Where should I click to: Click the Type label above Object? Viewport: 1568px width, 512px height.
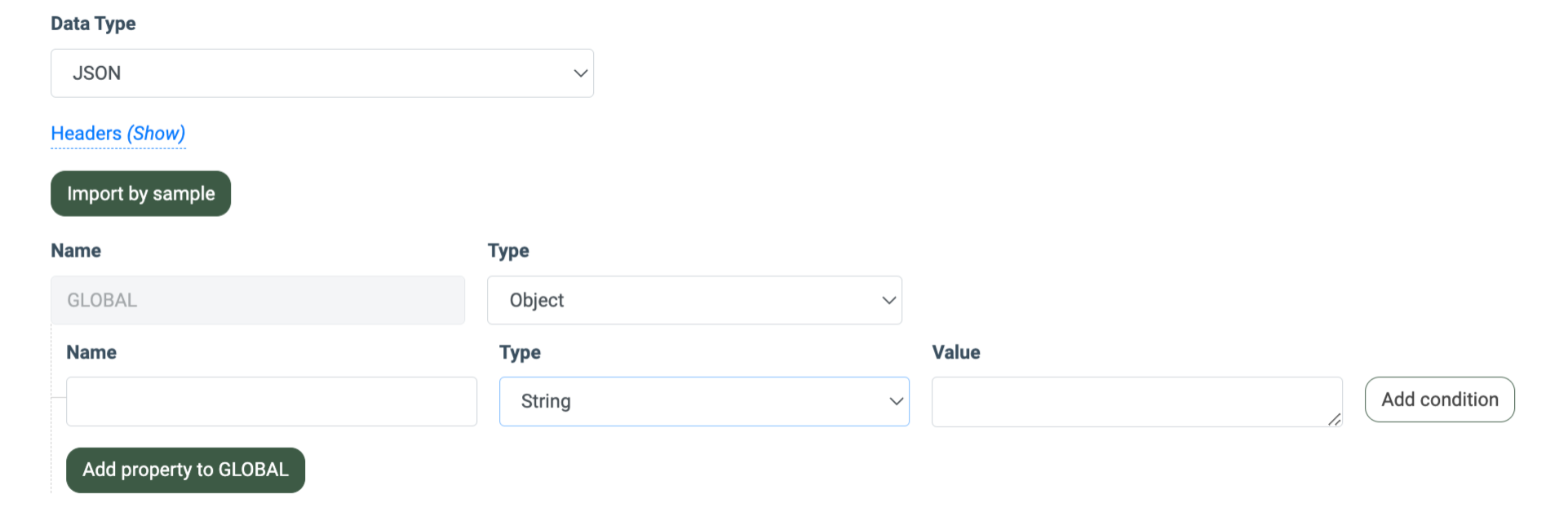click(508, 250)
